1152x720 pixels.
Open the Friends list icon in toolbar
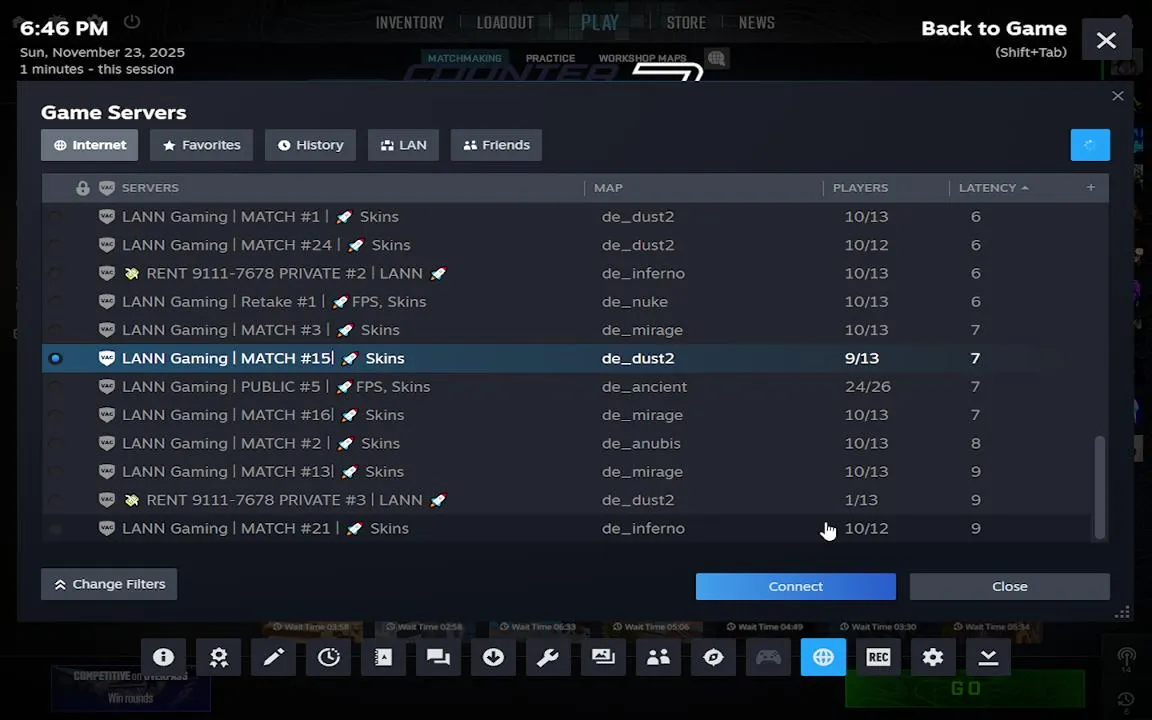point(658,657)
